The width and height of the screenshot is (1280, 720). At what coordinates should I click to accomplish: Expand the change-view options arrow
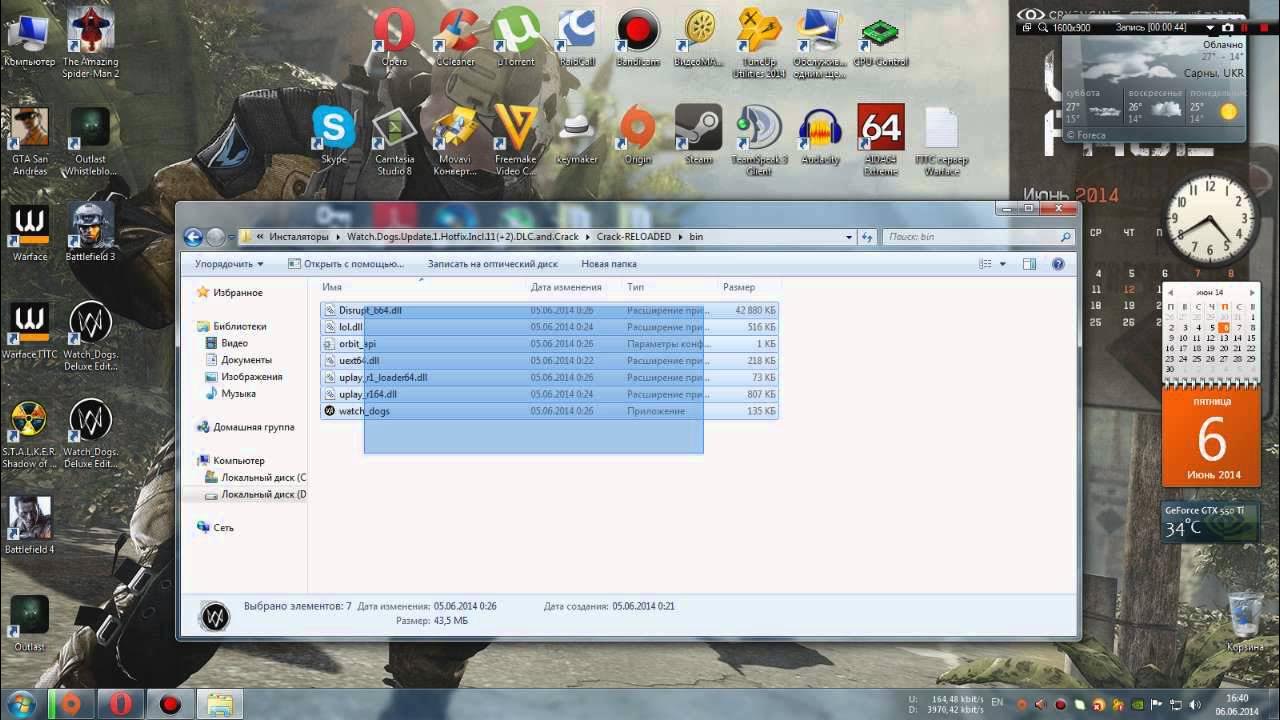[1003, 264]
